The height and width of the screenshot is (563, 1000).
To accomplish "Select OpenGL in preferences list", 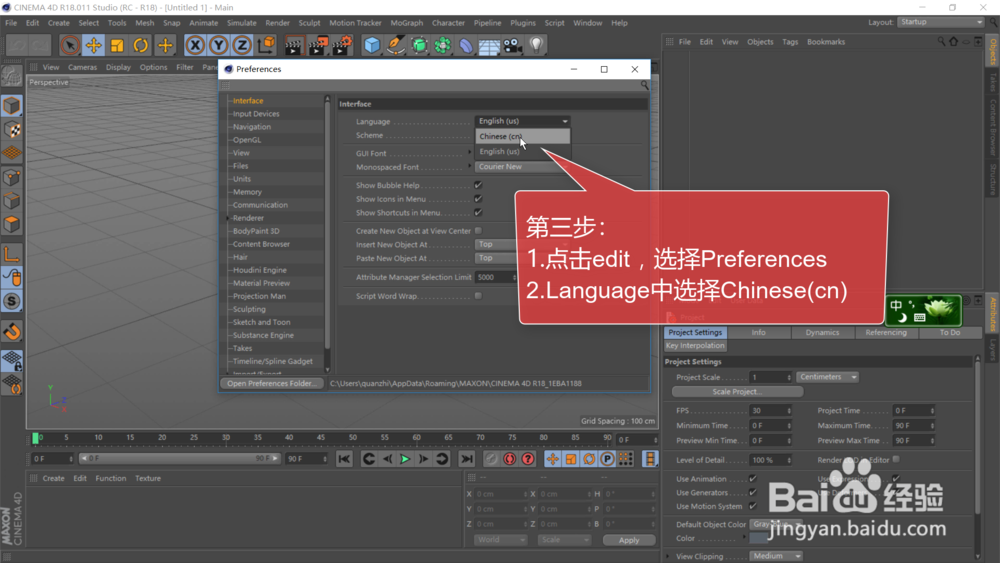I will click(247, 140).
